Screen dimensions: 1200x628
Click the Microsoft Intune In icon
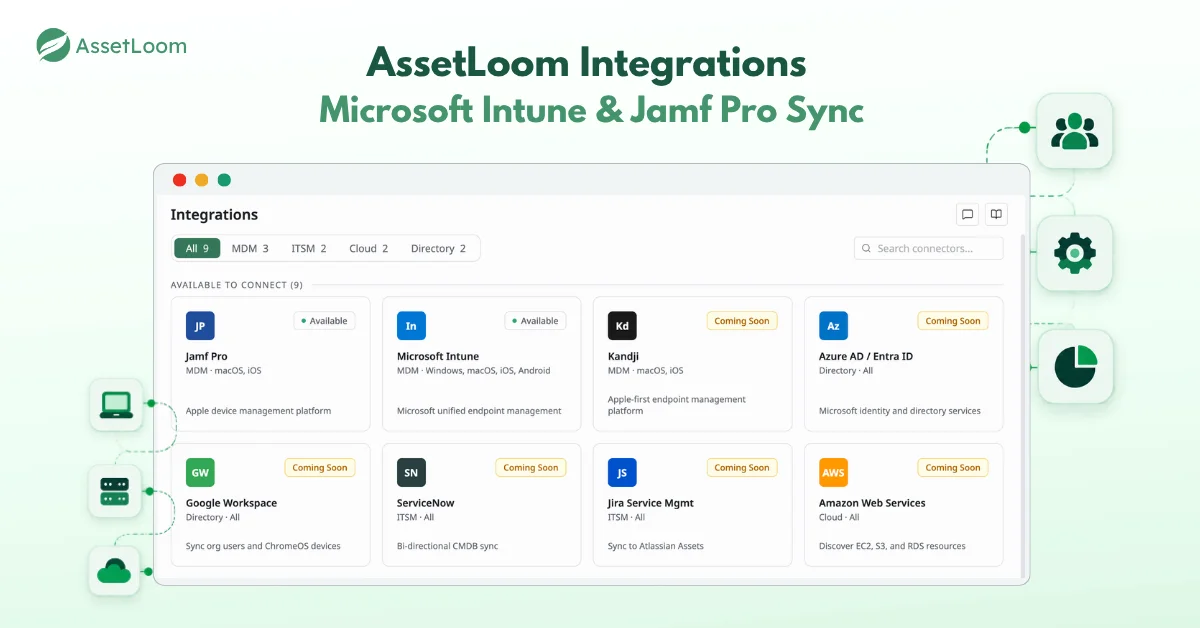[411, 325]
